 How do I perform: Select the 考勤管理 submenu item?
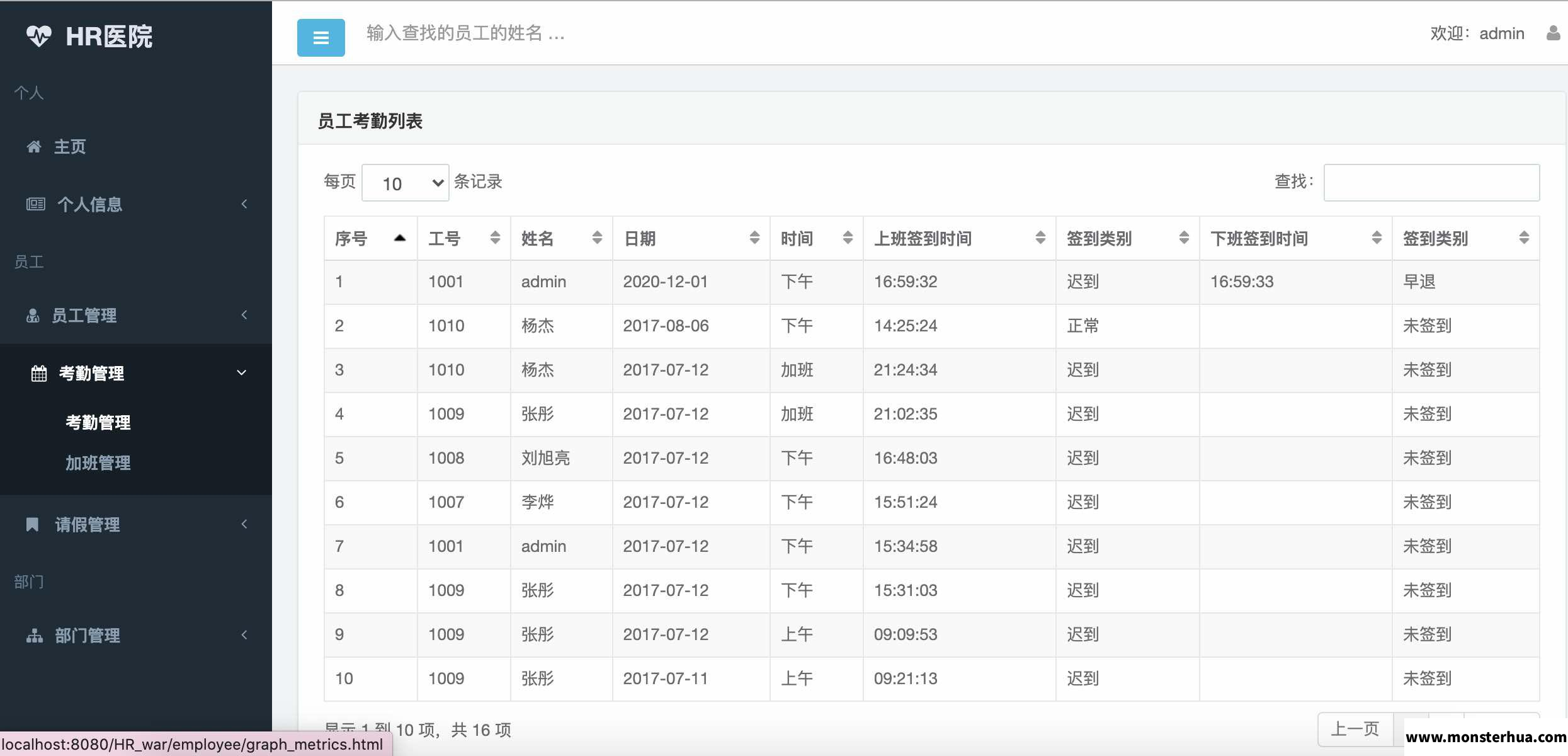98,422
